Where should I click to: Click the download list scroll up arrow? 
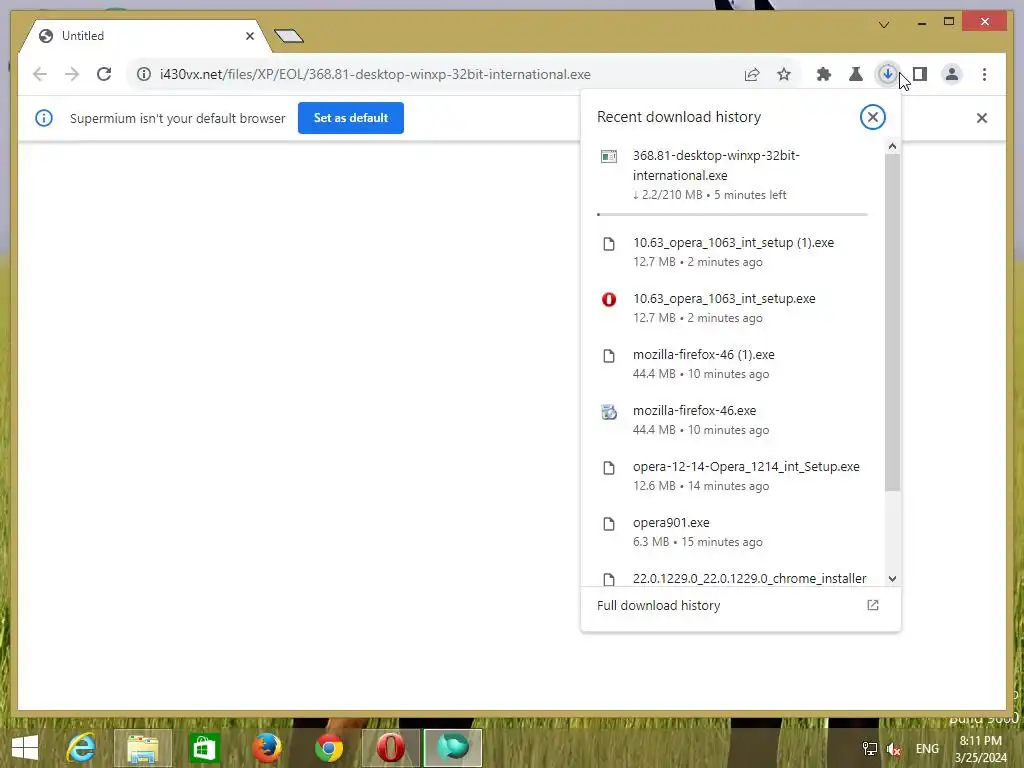pyautogui.click(x=892, y=147)
